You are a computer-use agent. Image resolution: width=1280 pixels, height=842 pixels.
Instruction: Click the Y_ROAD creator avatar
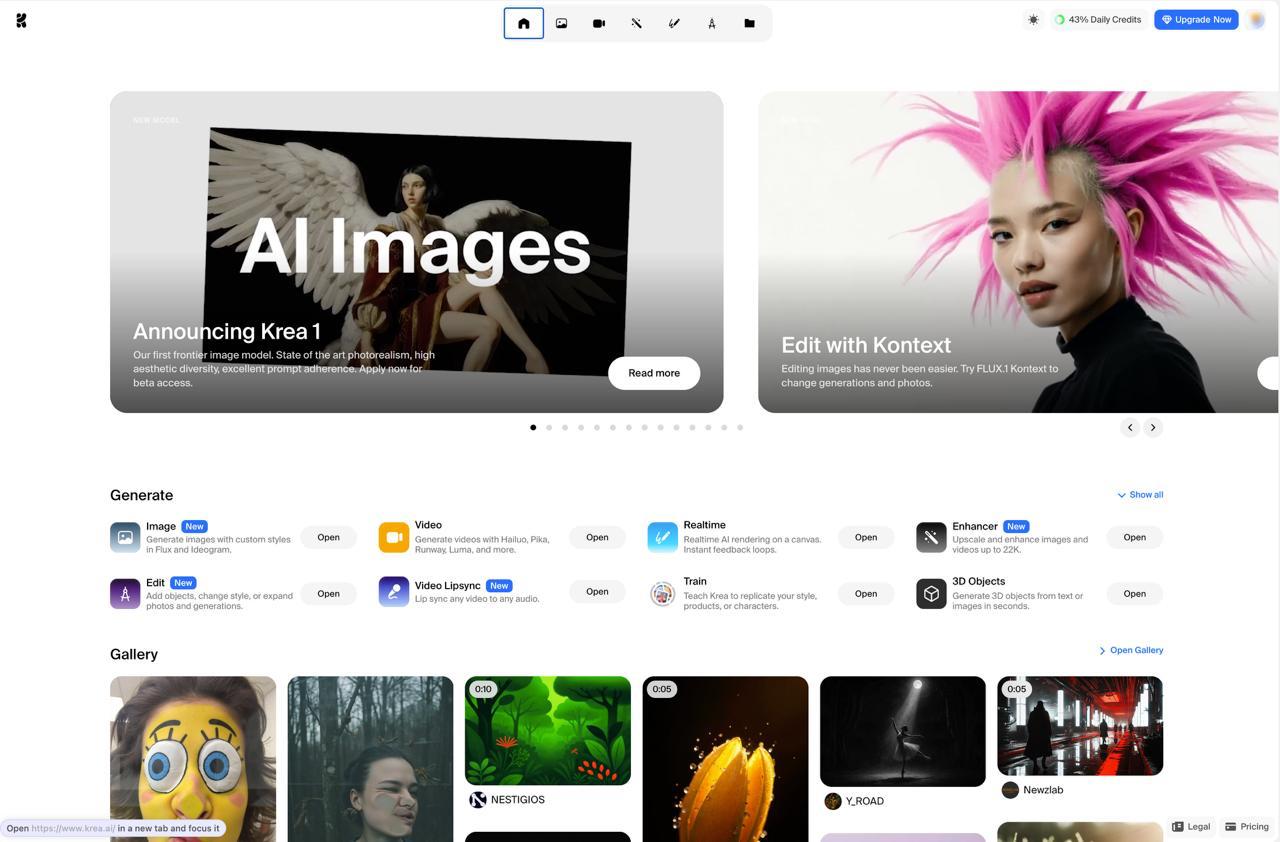click(833, 801)
